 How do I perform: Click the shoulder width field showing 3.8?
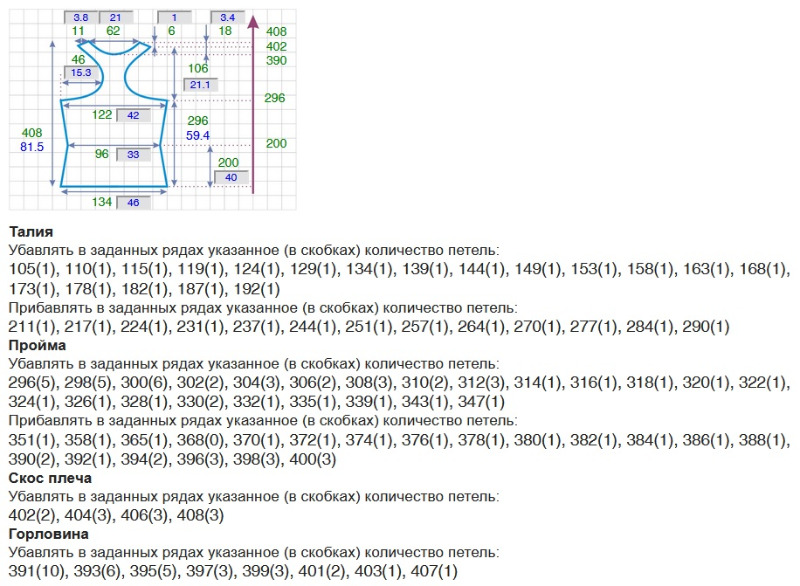point(80,17)
